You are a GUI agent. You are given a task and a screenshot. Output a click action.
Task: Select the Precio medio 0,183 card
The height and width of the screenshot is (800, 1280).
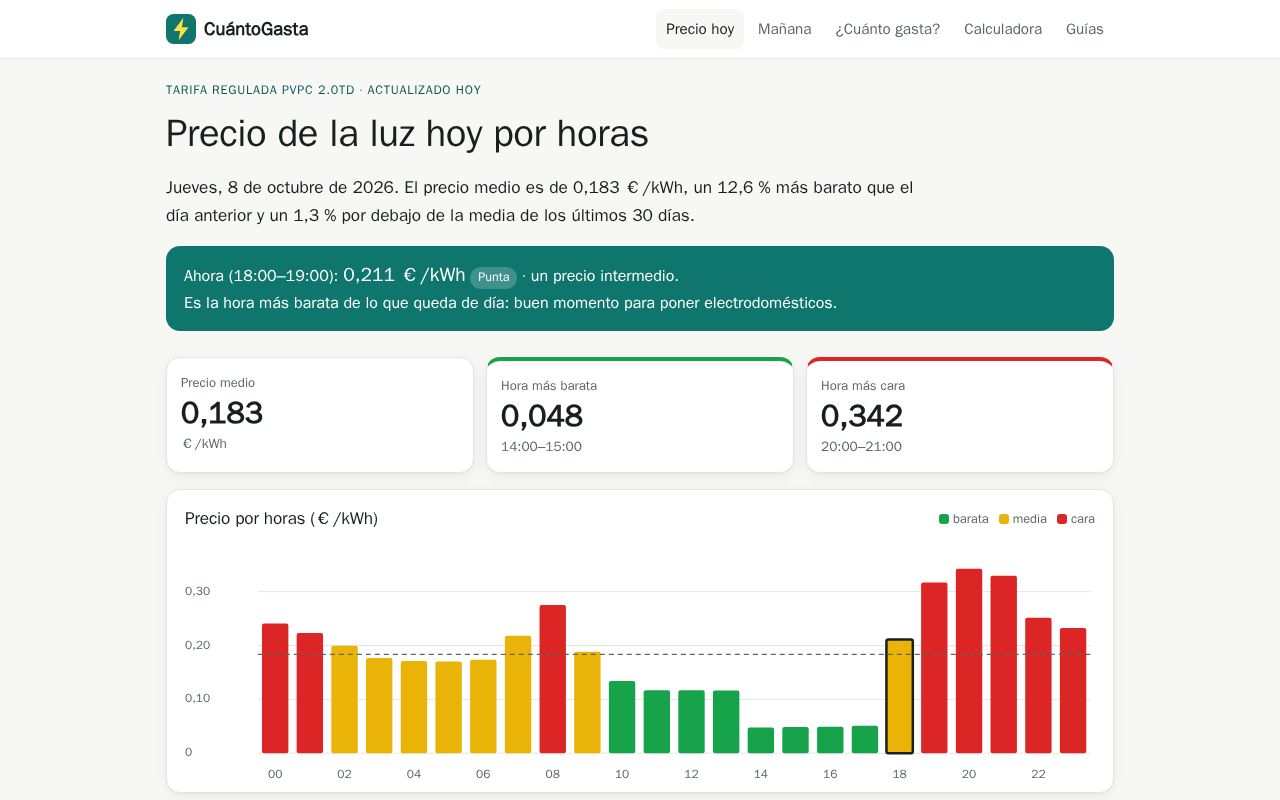(x=320, y=415)
